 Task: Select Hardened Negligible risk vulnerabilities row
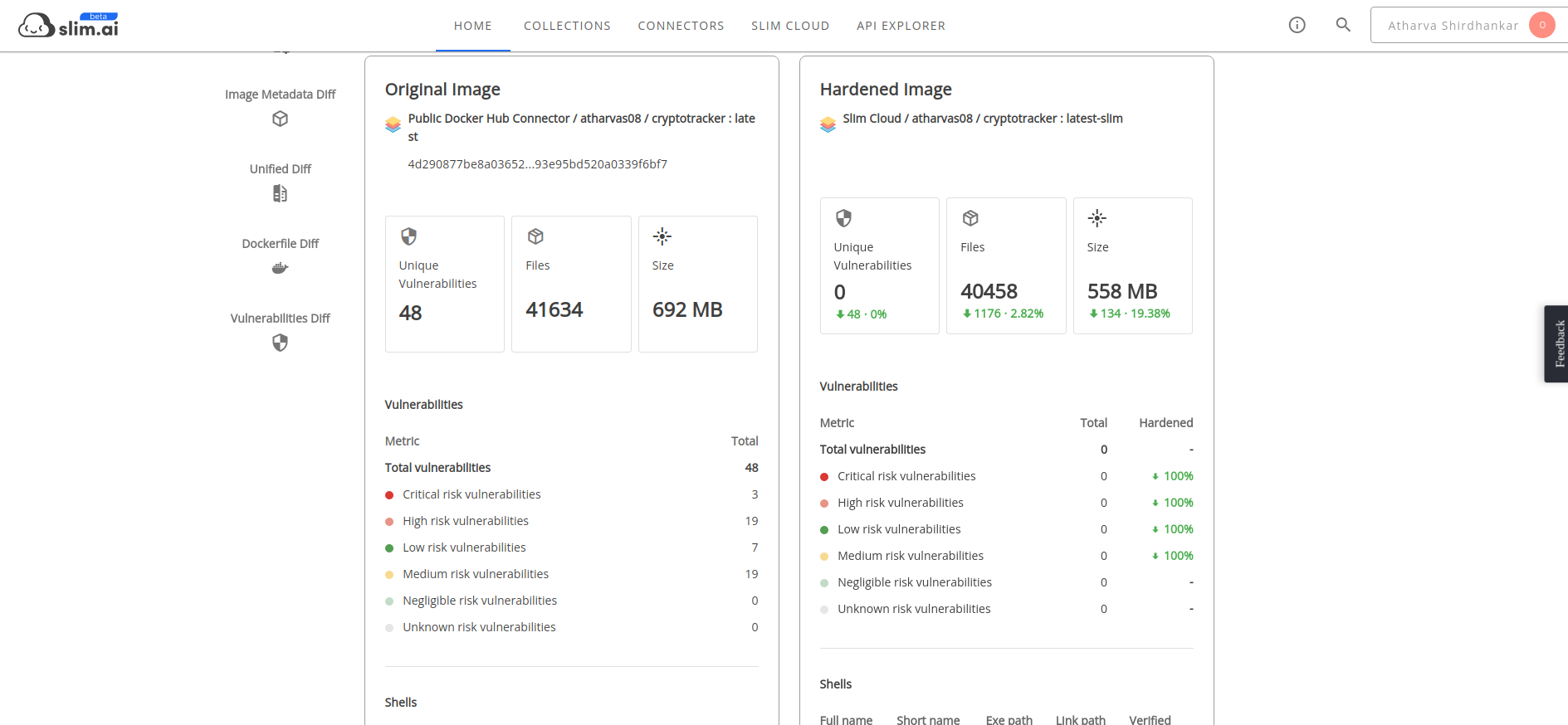point(1007,582)
